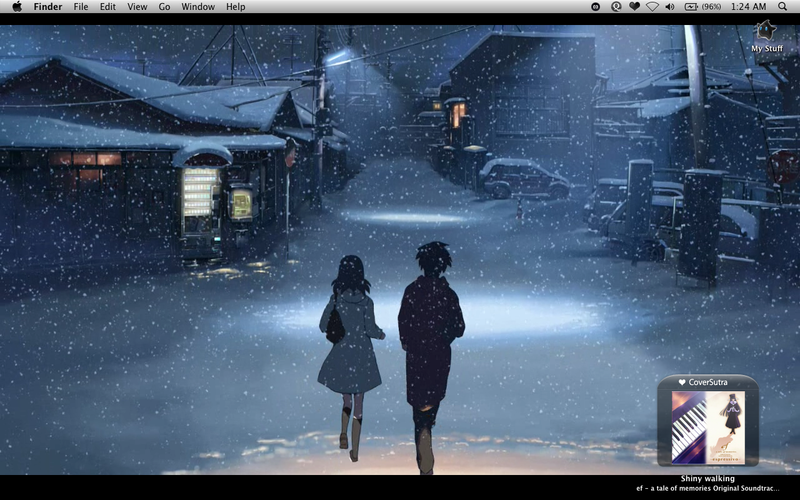This screenshot has height=500, width=800.
Task: Open the battery status menu showing 96%
Action: 703,7
